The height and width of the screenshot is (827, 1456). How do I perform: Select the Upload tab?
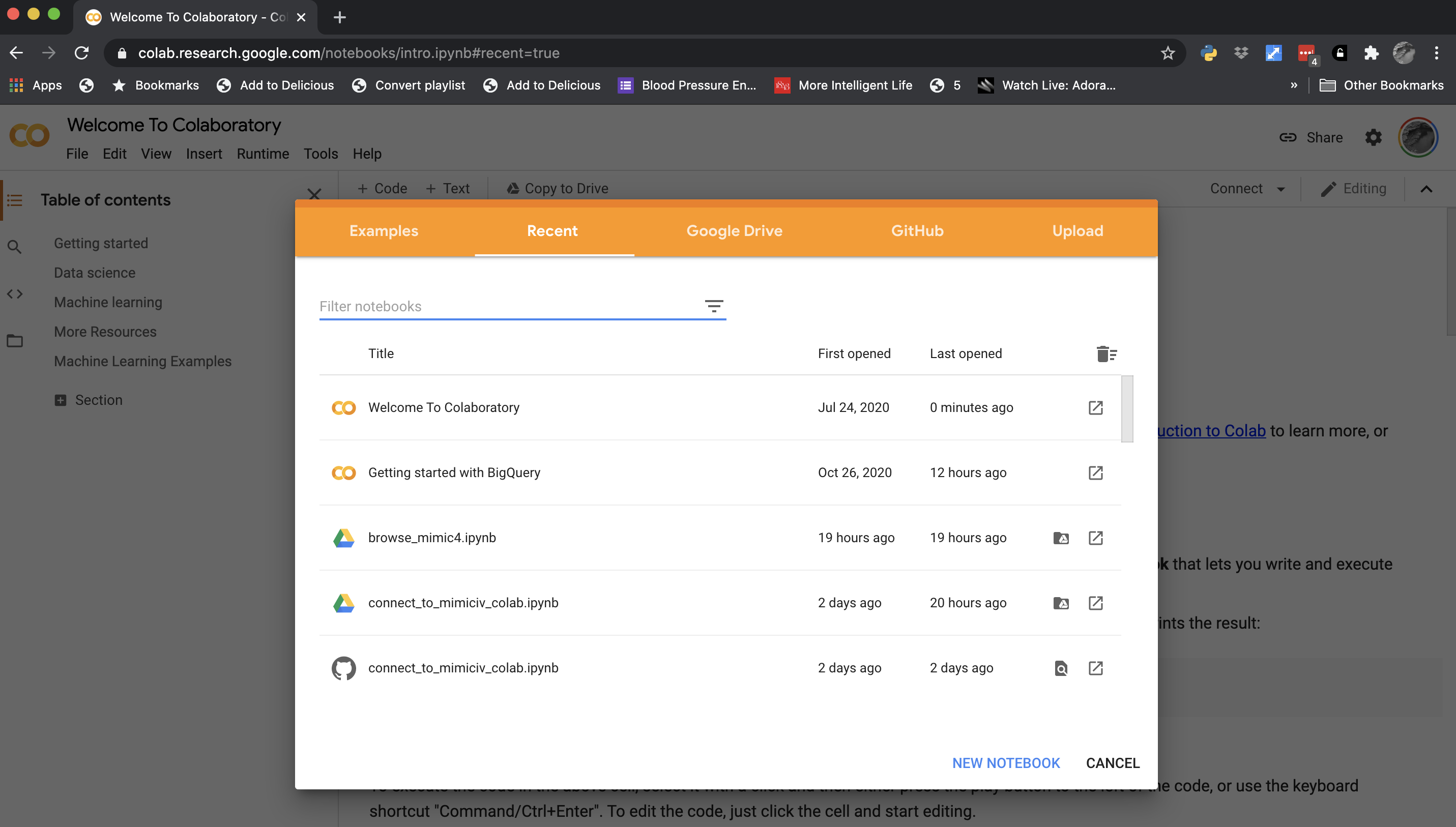tap(1077, 230)
